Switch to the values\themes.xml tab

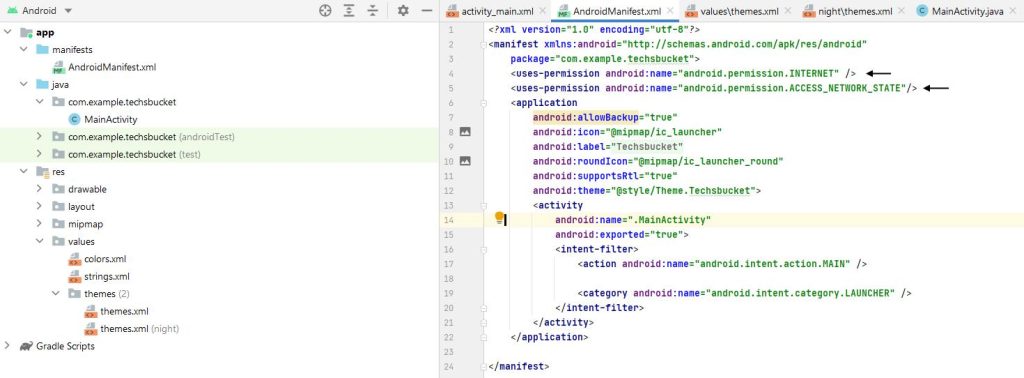(739, 11)
